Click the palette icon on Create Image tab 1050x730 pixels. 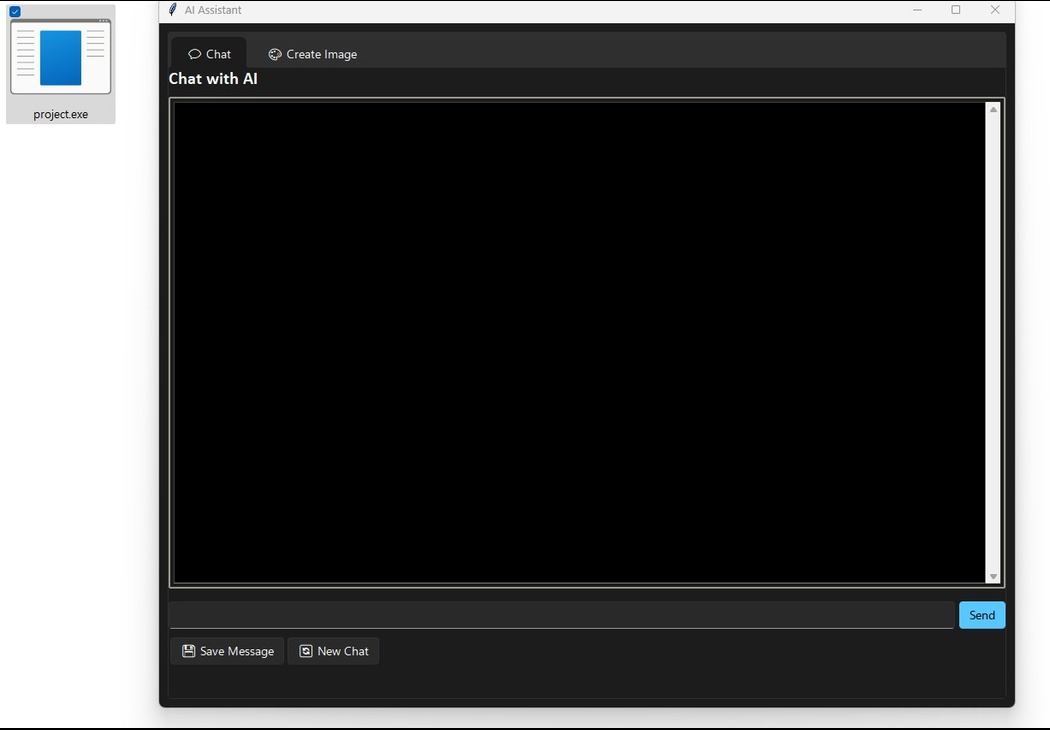point(275,54)
